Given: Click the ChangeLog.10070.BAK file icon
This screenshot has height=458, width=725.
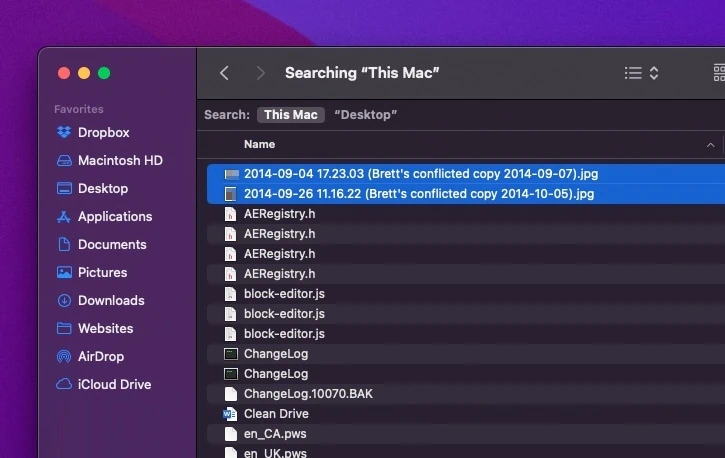Looking at the screenshot, I should [230, 394].
